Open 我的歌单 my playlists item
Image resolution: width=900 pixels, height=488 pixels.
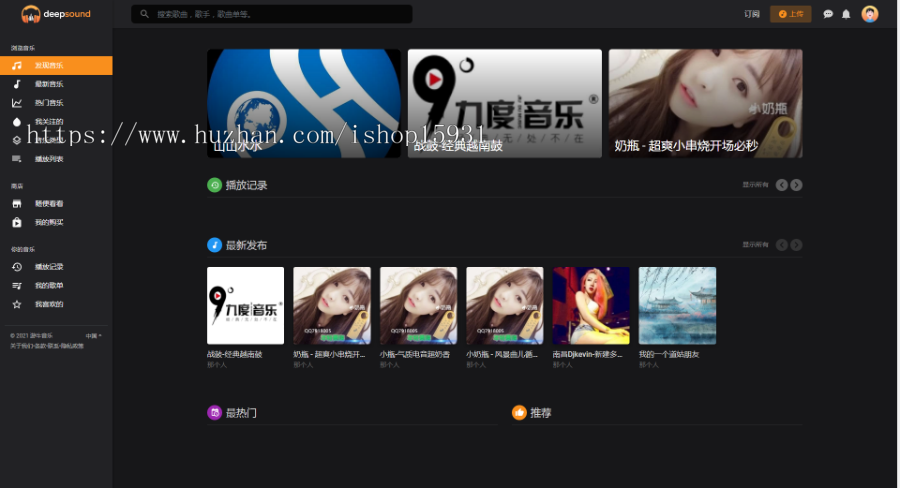tap(56, 285)
